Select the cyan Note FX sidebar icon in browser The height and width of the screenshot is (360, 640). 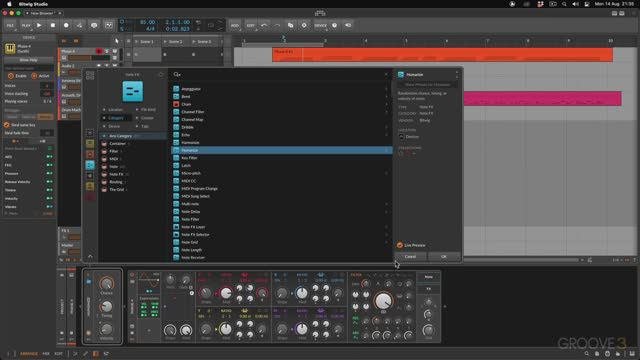tap(90, 165)
